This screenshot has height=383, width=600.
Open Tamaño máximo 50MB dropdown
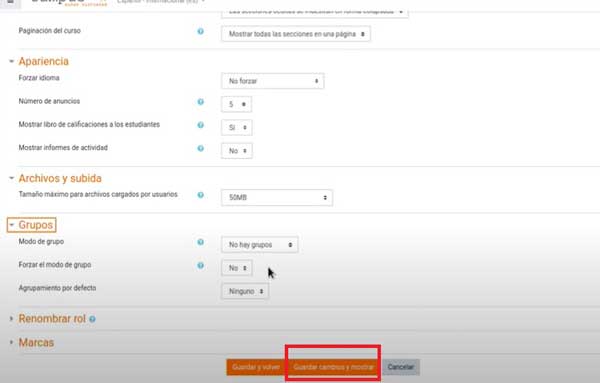coord(277,197)
